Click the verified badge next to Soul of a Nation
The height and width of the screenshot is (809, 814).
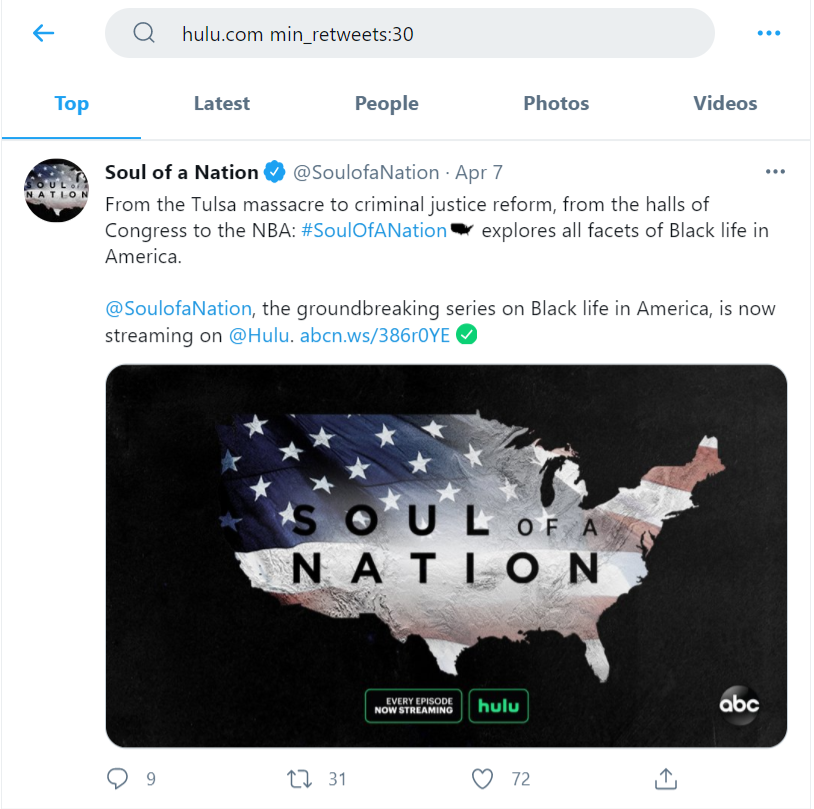(x=273, y=171)
